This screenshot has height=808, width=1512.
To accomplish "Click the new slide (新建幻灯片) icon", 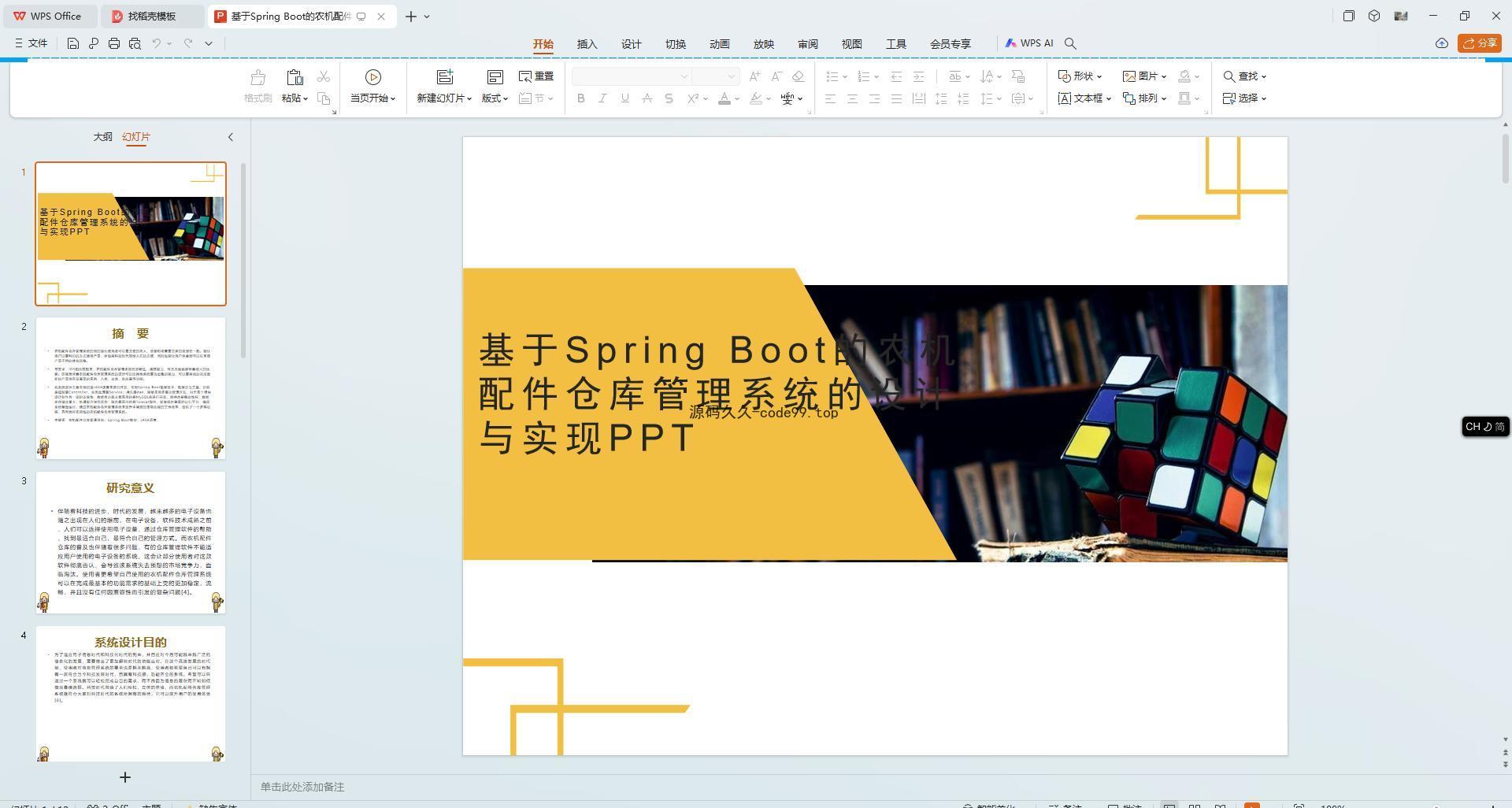I will click(x=445, y=77).
